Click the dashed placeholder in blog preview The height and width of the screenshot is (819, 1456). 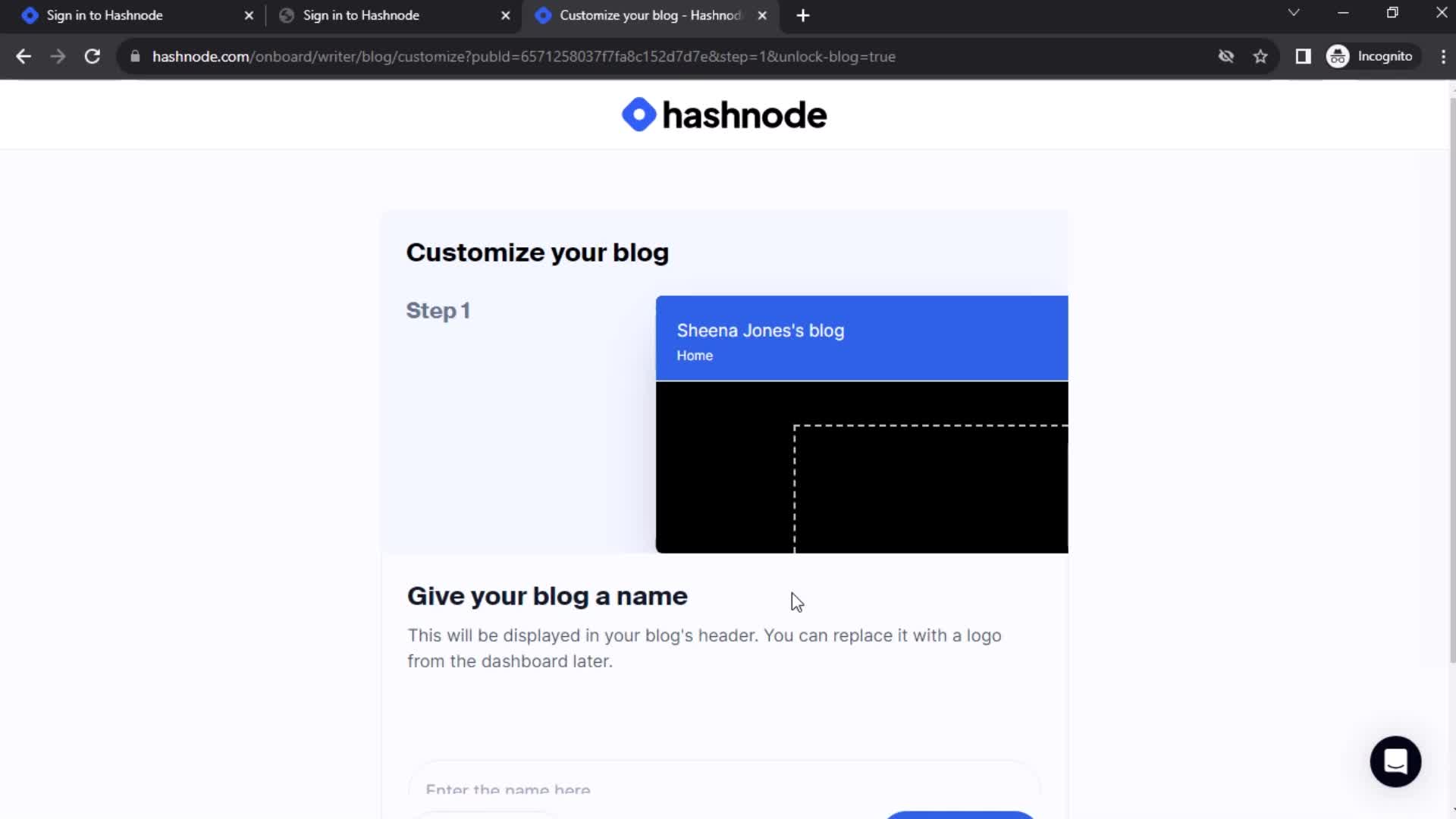(930, 488)
